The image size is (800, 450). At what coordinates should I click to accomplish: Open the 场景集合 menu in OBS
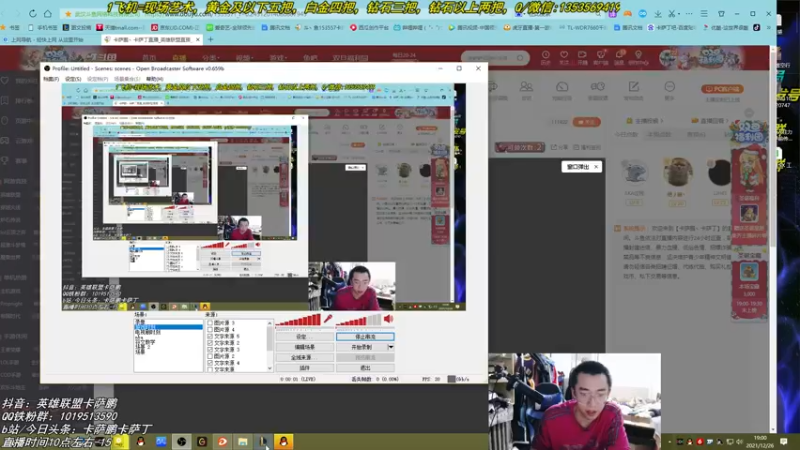[x=127, y=79]
